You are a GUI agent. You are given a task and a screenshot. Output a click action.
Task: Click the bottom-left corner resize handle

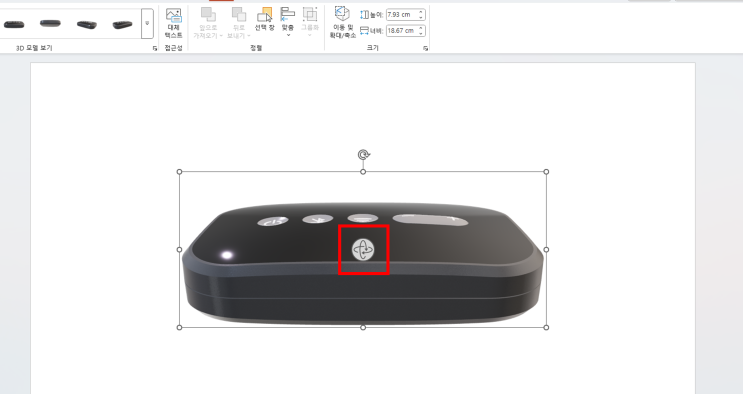click(180, 327)
